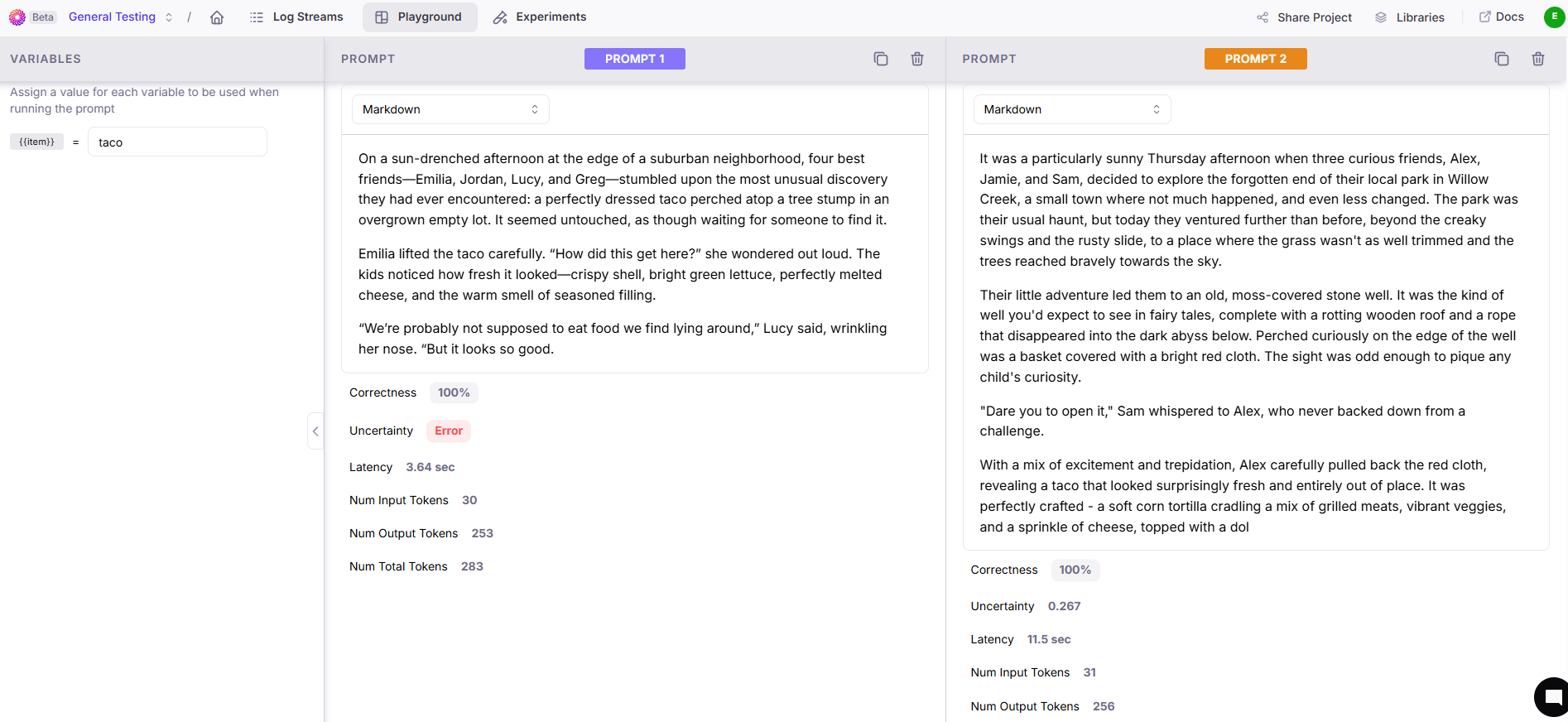Click the app logo icon
The height and width of the screenshot is (722, 1568).
pyautogui.click(x=17, y=17)
